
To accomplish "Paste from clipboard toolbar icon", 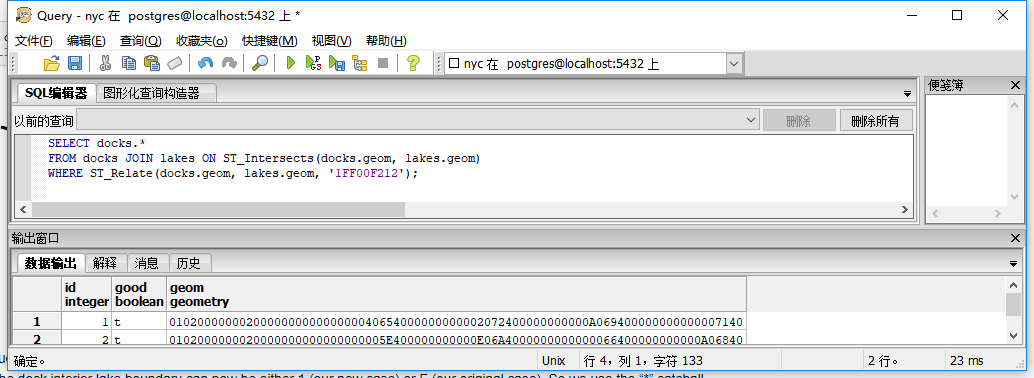I will (152, 63).
